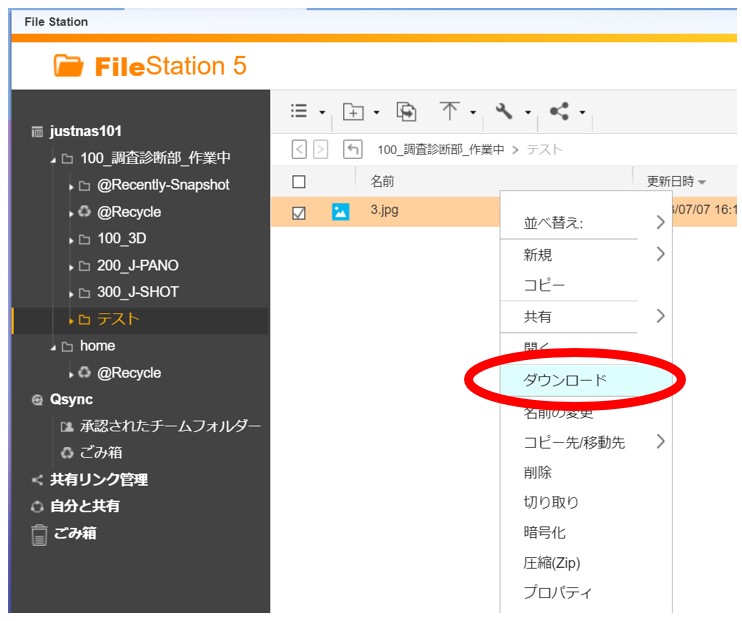Open the share dropdown arrow

(x=583, y=113)
